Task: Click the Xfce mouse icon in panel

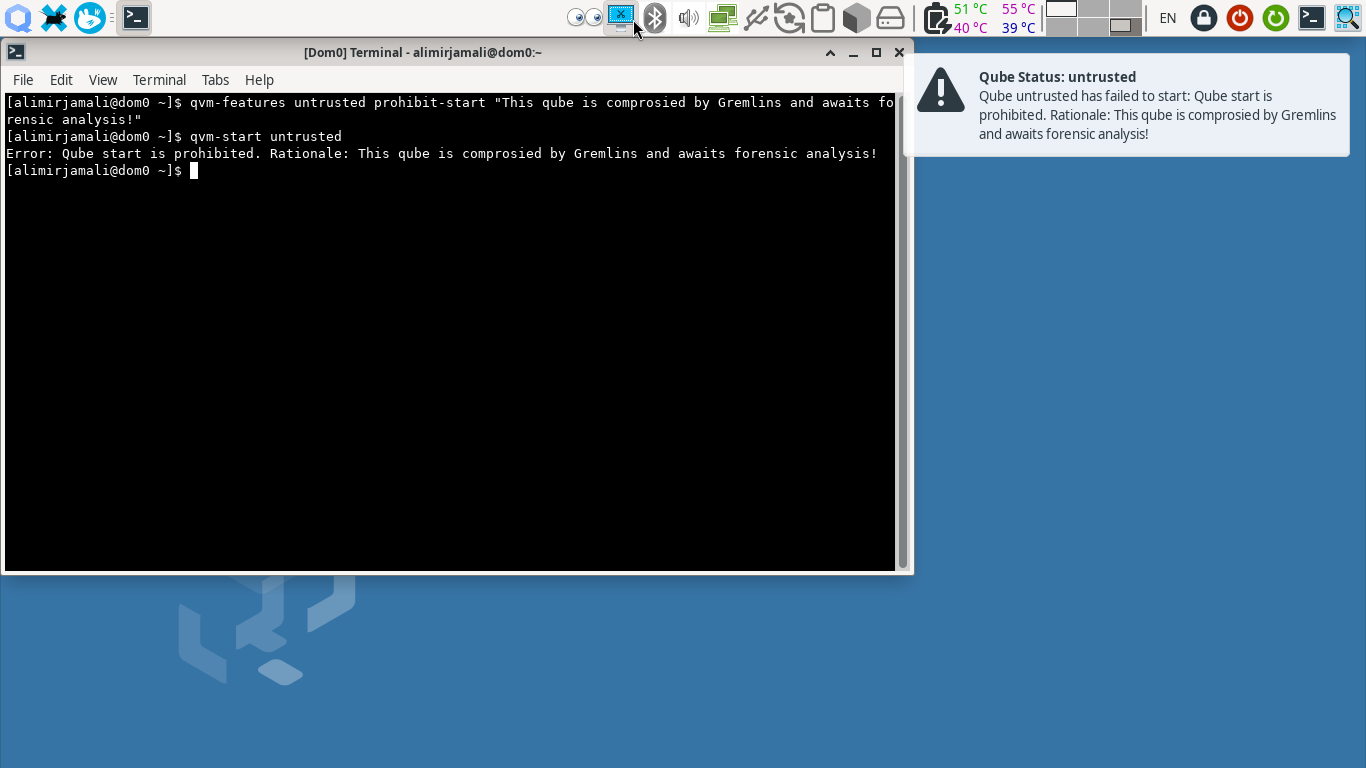Action: click(54, 18)
